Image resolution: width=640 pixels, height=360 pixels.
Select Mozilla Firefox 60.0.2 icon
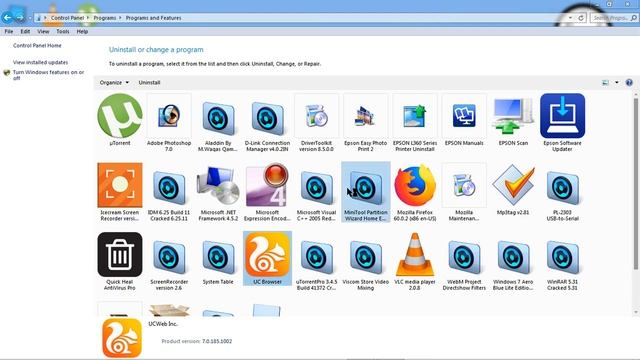pyautogui.click(x=415, y=185)
